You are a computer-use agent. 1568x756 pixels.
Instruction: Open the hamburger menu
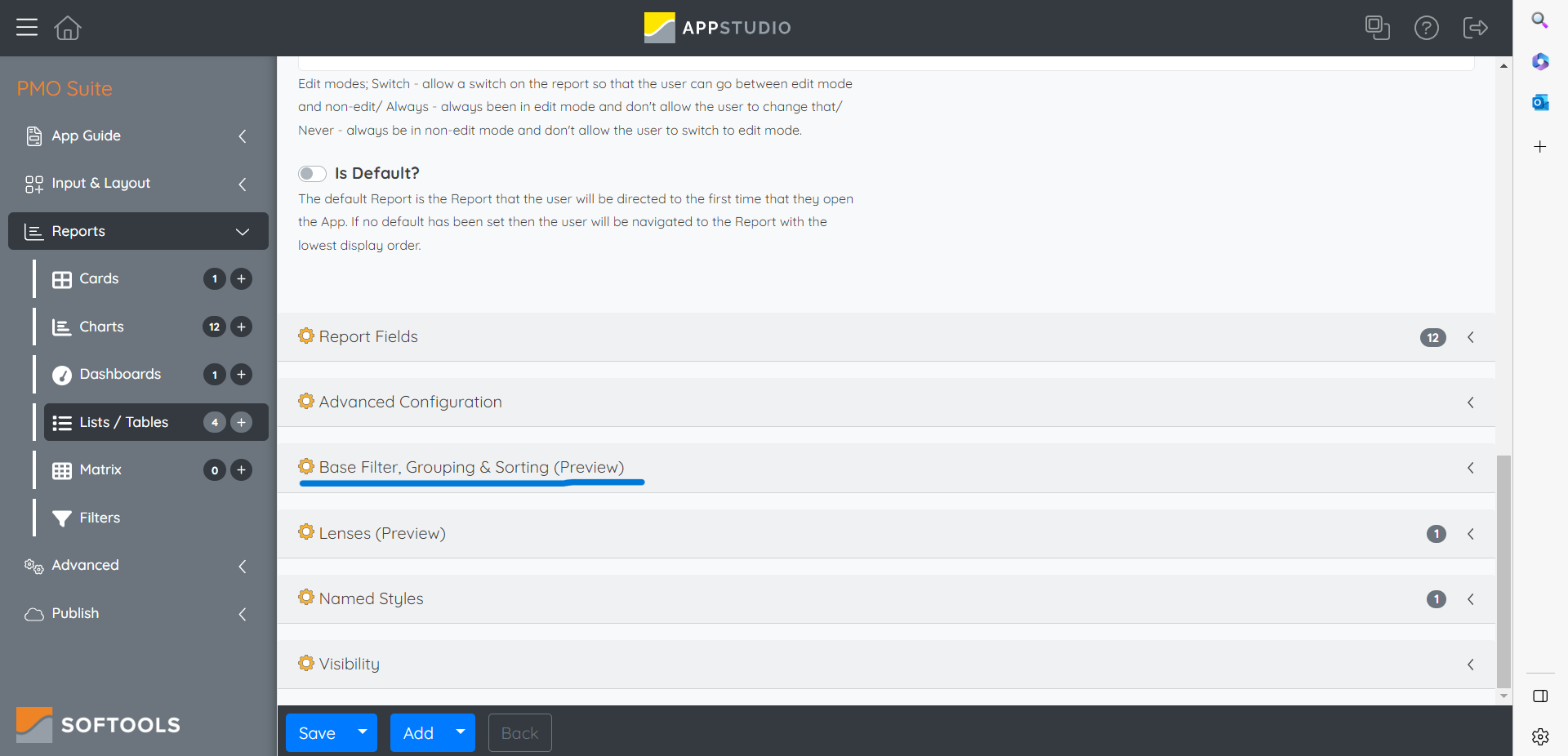27,28
